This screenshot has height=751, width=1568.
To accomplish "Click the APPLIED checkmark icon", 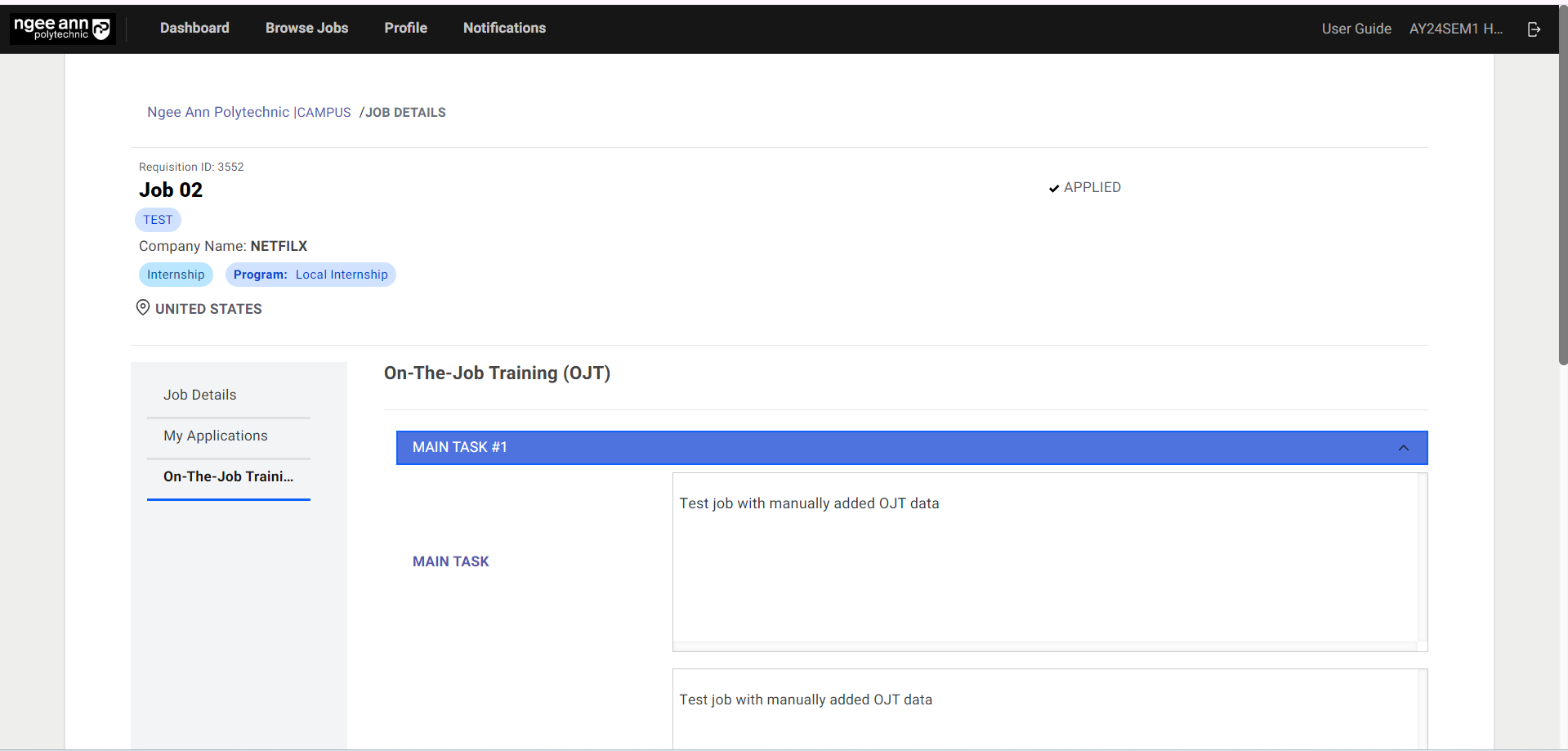I will tap(1054, 187).
